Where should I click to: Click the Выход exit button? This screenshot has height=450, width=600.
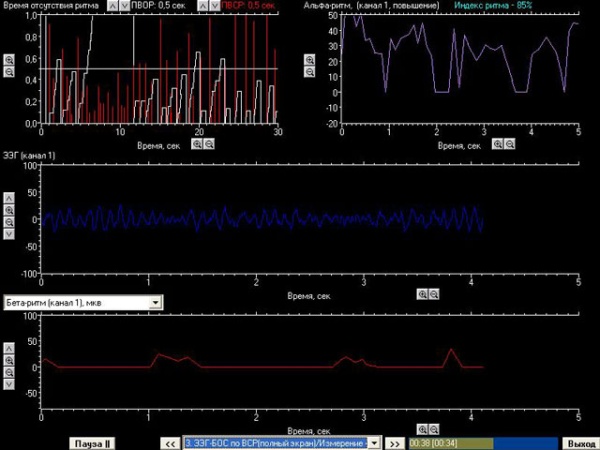tap(580, 442)
